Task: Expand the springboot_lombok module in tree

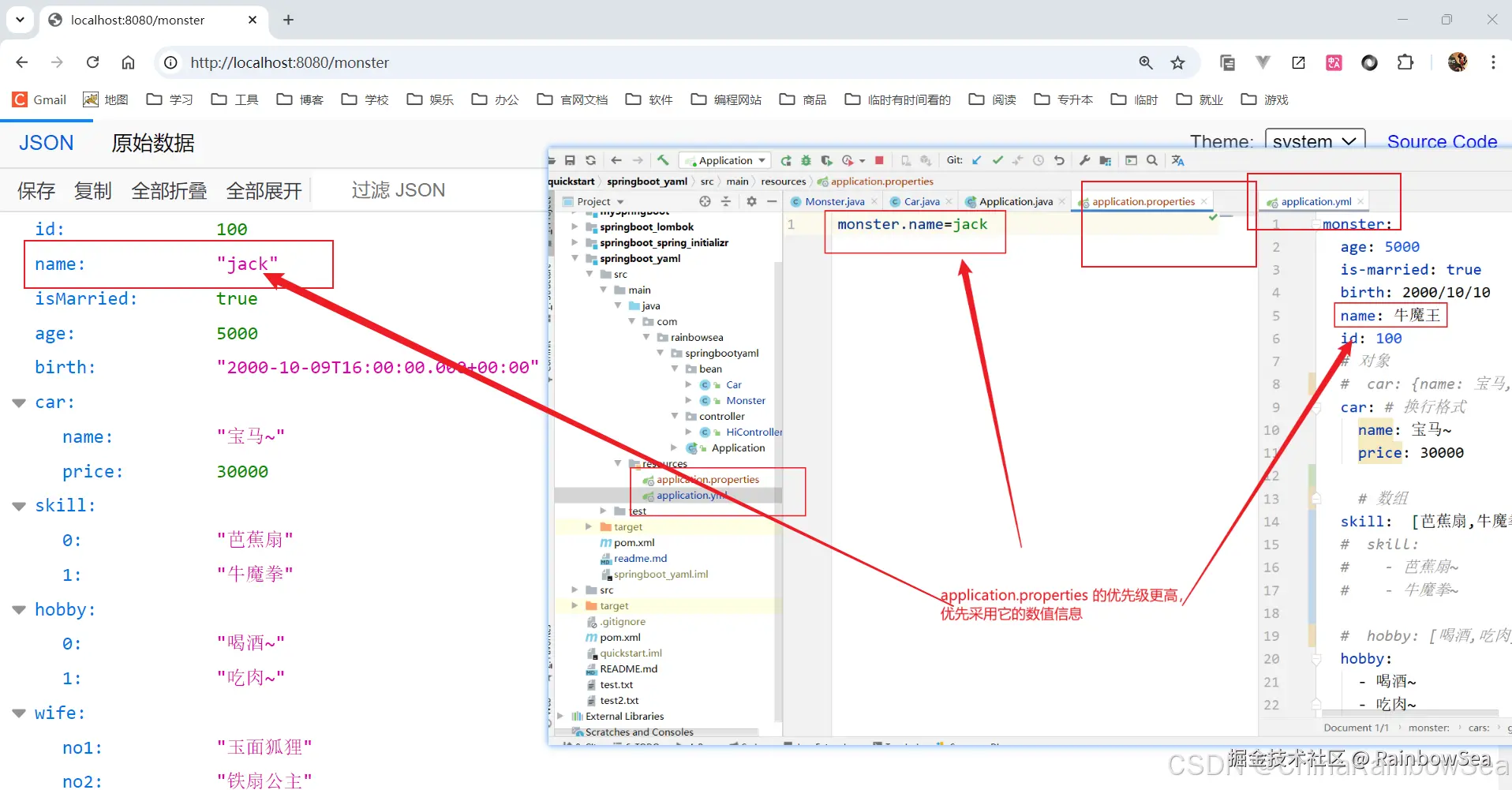Action: 574,227
